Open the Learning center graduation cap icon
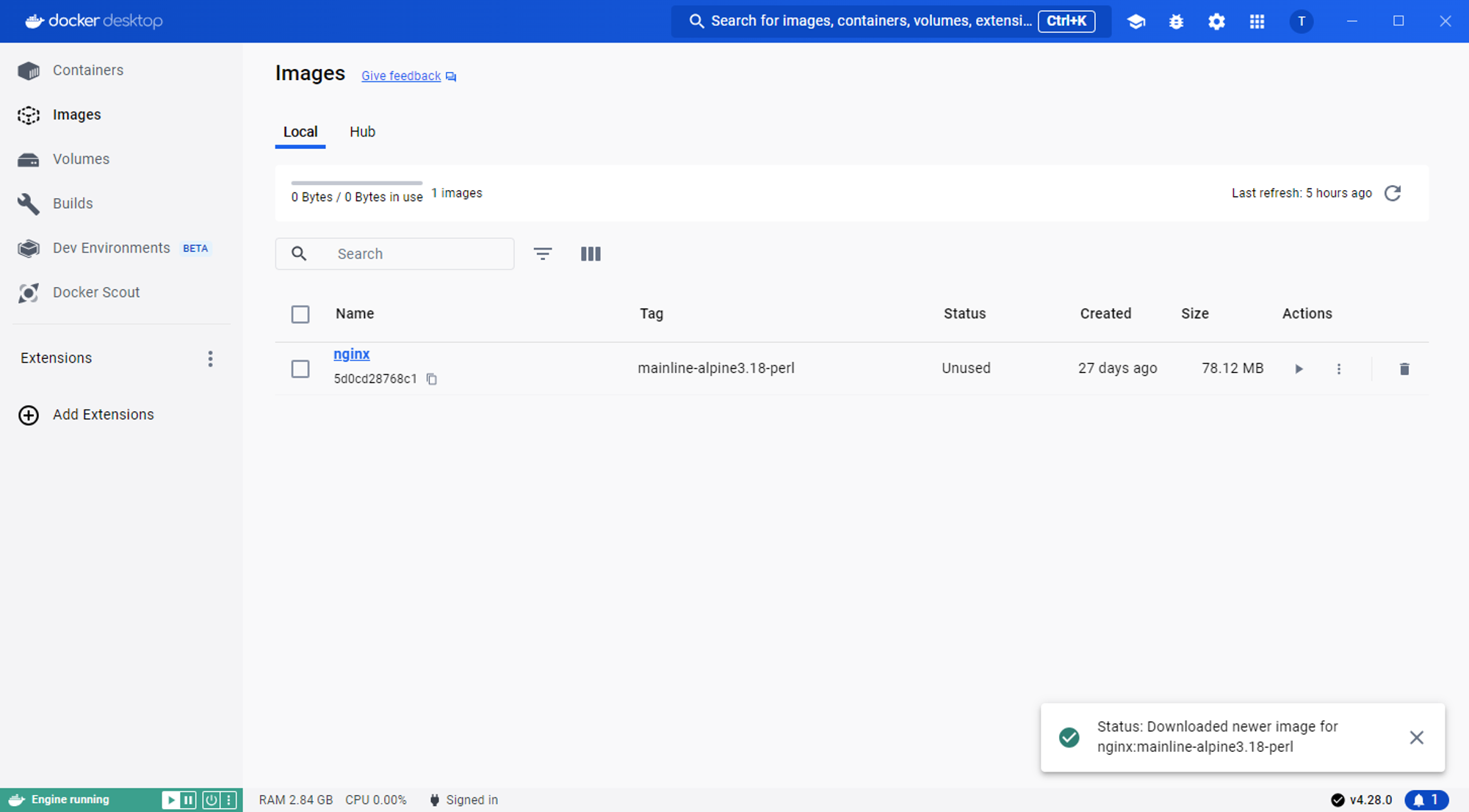Viewport: 1469px width, 812px height. click(1136, 21)
